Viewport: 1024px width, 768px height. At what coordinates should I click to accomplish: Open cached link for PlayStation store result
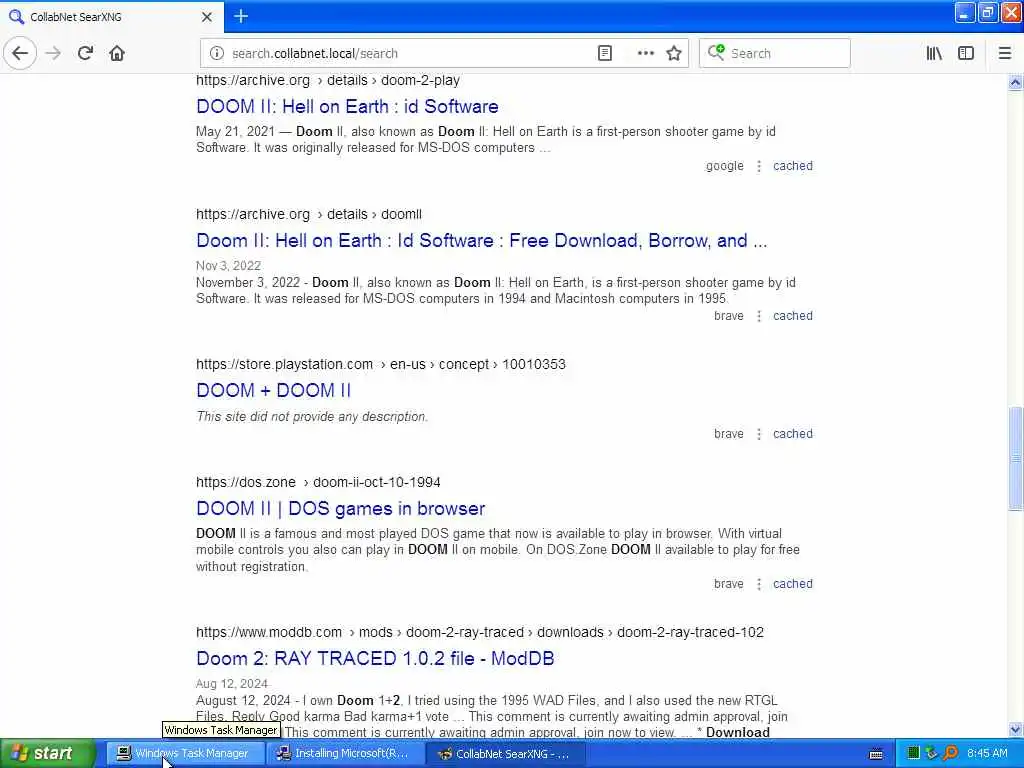[793, 434]
